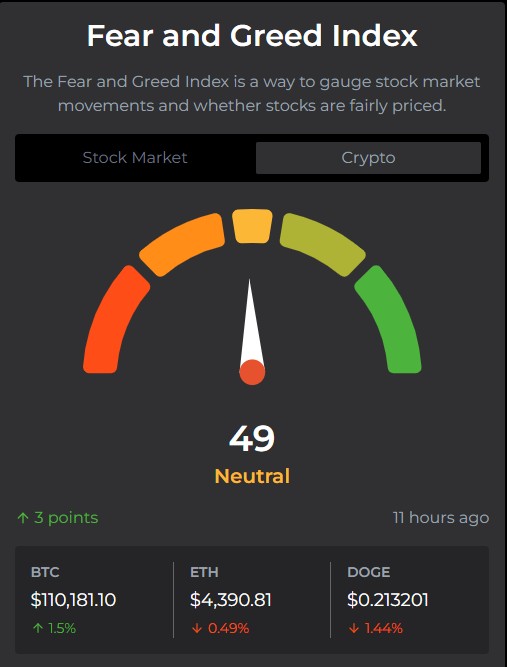Click the yellow neutral gauge segment
The height and width of the screenshot is (667, 507).
[x=252, y=226]
